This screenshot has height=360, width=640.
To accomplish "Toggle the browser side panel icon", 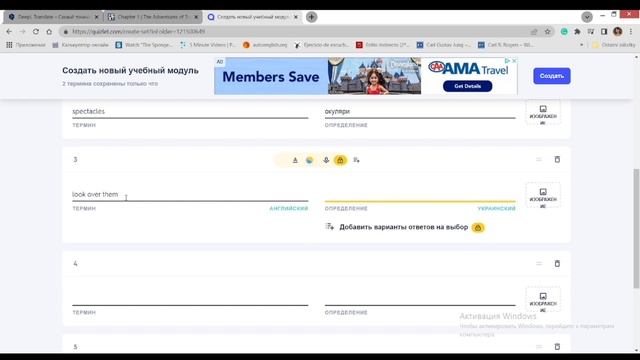I will pos(604,31).
